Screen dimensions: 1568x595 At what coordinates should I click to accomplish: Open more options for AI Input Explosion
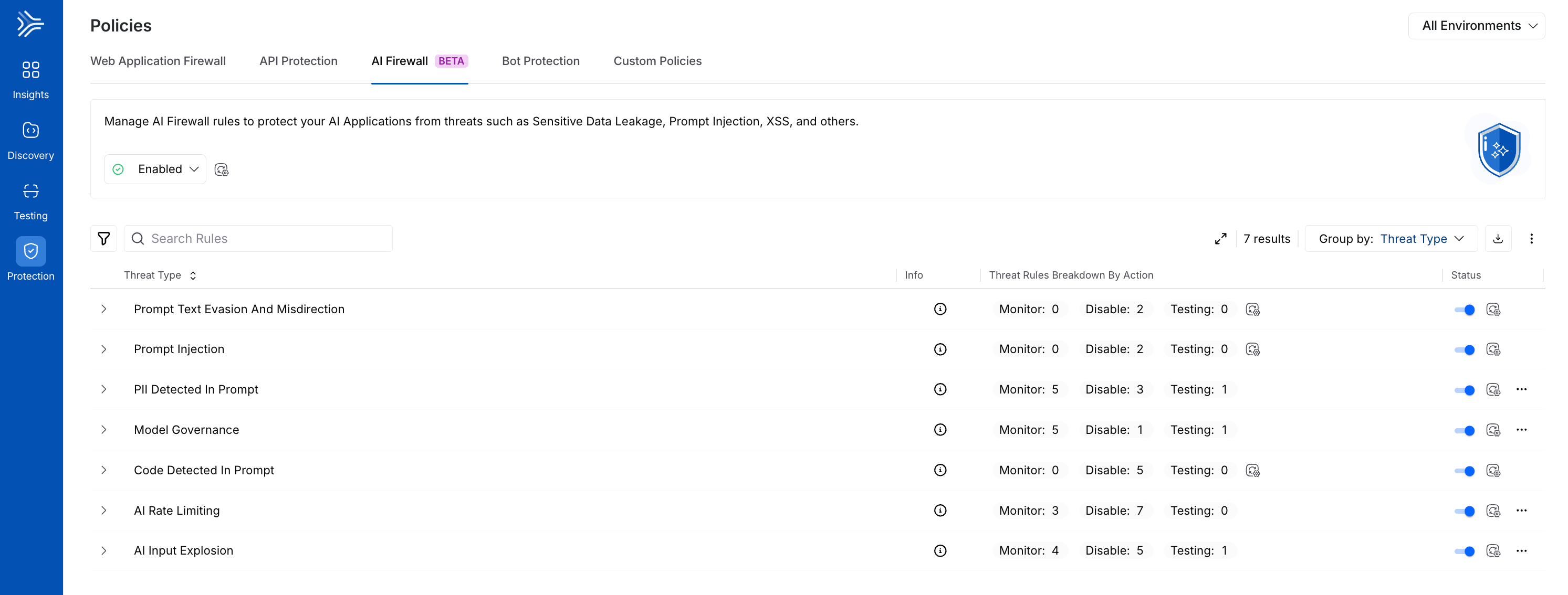click(x=1522, y=550)
